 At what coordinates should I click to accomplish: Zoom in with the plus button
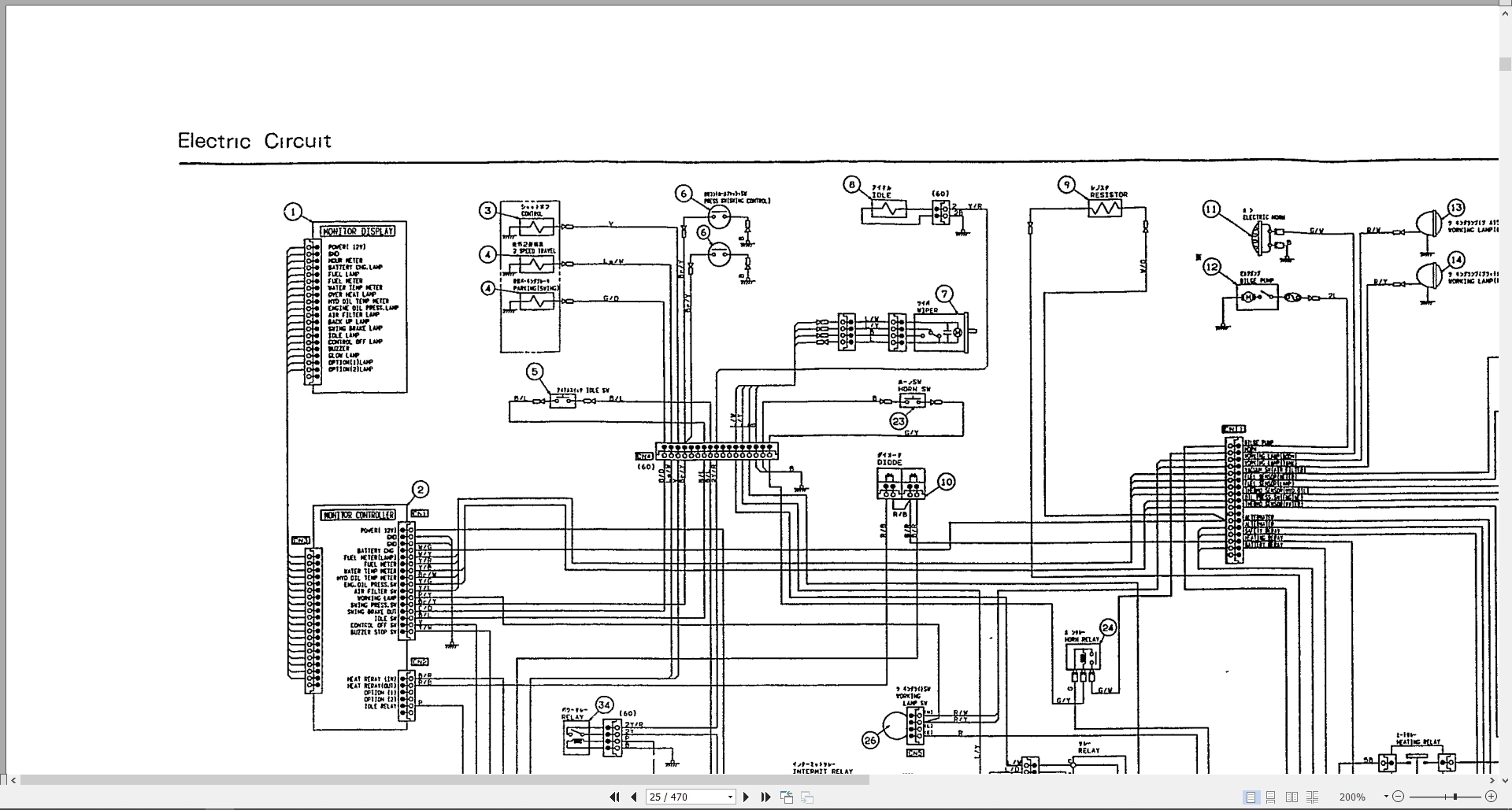point(1492,797)
